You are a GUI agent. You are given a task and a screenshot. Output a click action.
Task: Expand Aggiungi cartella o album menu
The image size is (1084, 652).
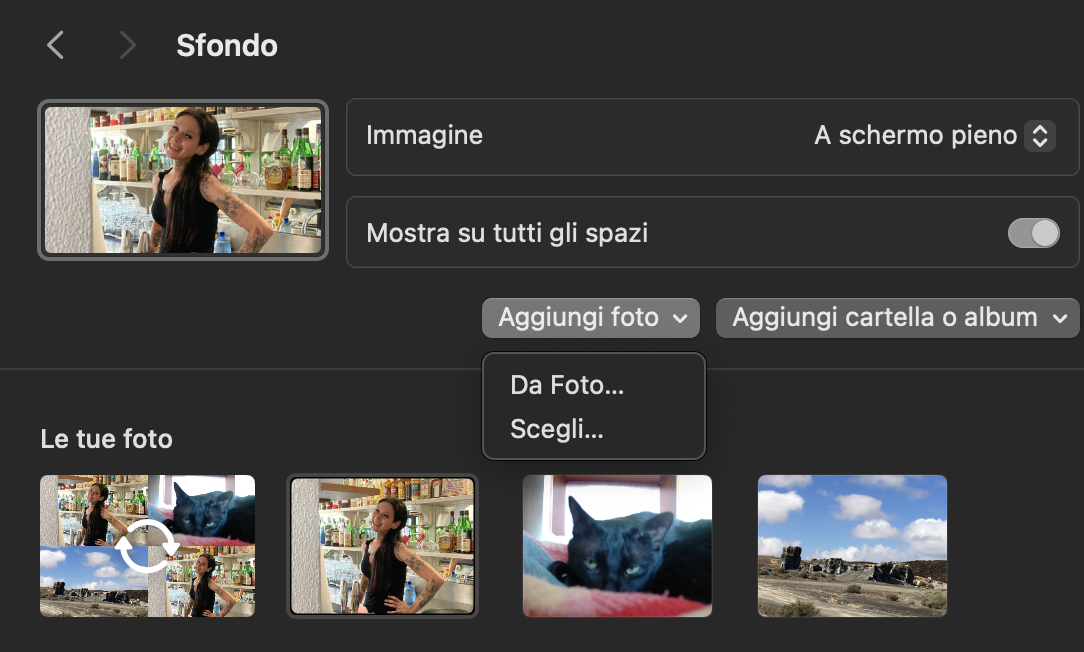(897, 318)
